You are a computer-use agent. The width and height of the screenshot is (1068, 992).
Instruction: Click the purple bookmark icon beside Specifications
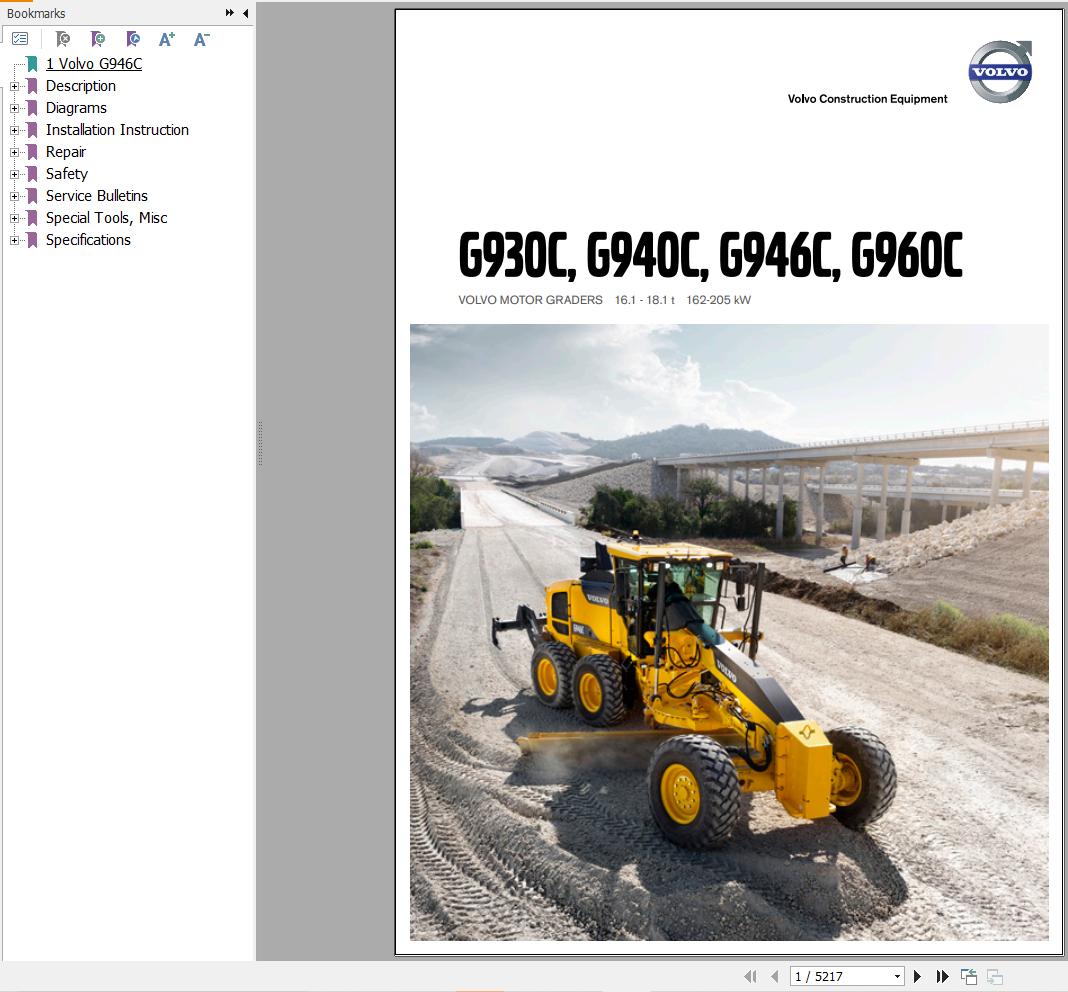[x=32, y=240]
